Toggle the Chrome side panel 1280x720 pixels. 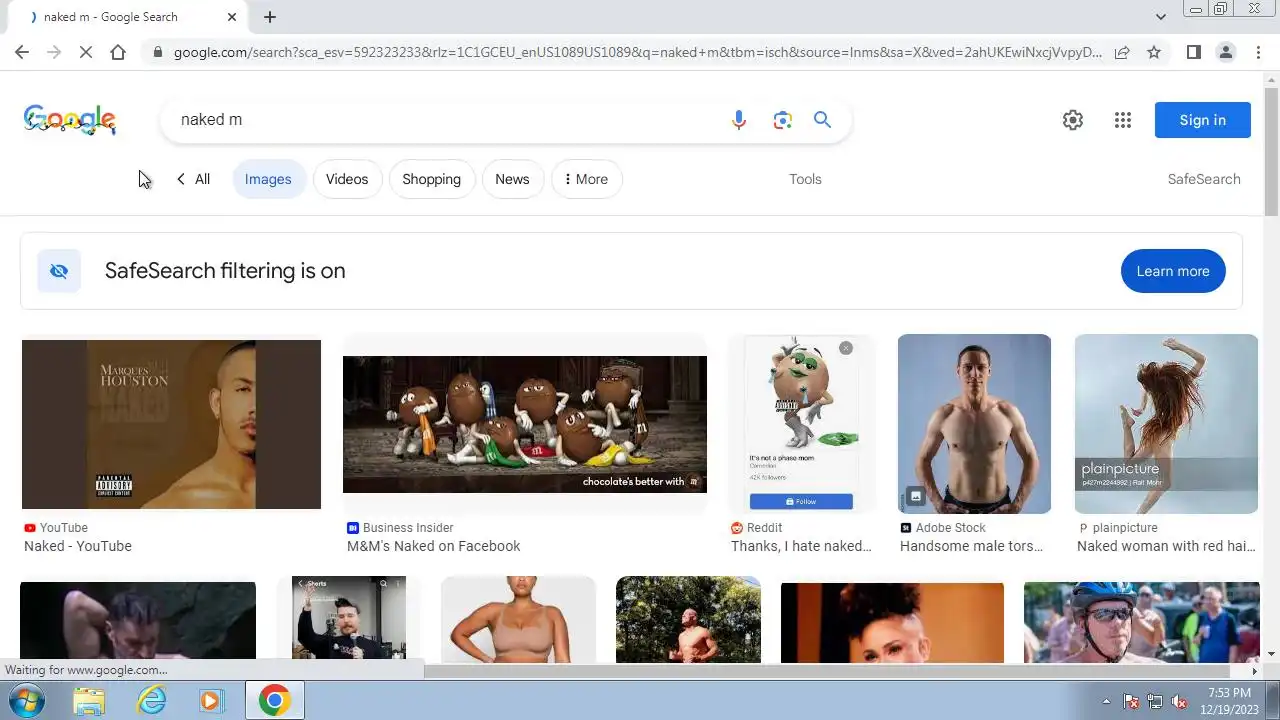click(1193, 52)
